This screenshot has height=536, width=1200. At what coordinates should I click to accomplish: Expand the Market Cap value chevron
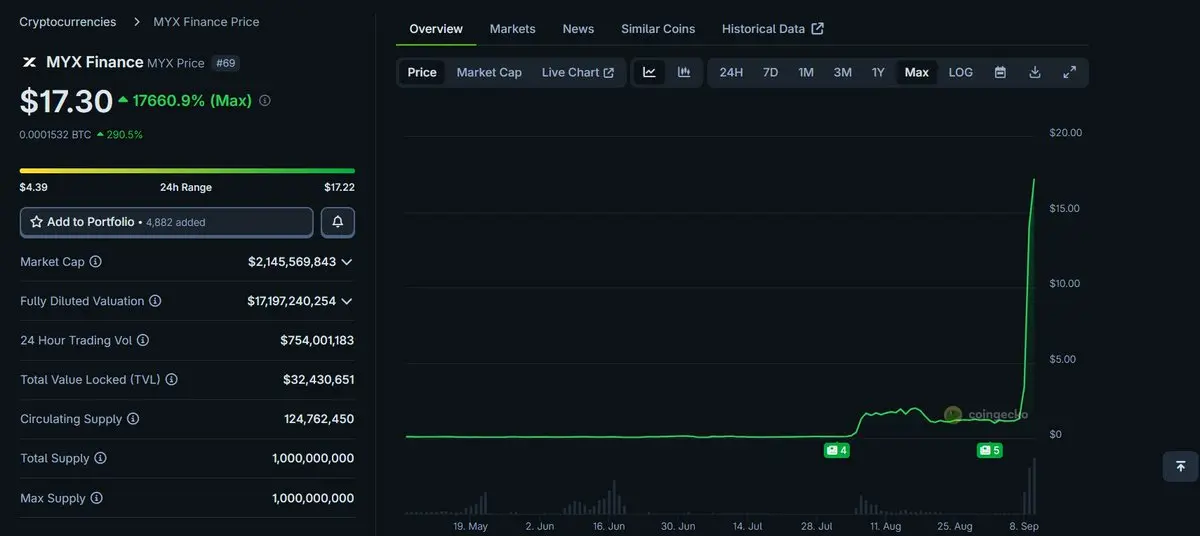pyautogui.click(x=347, y=262)
